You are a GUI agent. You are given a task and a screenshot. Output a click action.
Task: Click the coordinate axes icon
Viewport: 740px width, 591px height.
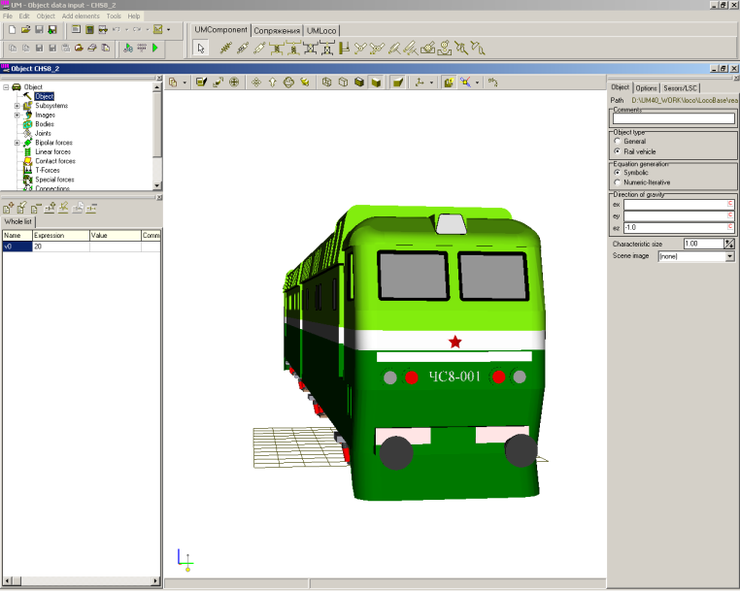(420, 82)
